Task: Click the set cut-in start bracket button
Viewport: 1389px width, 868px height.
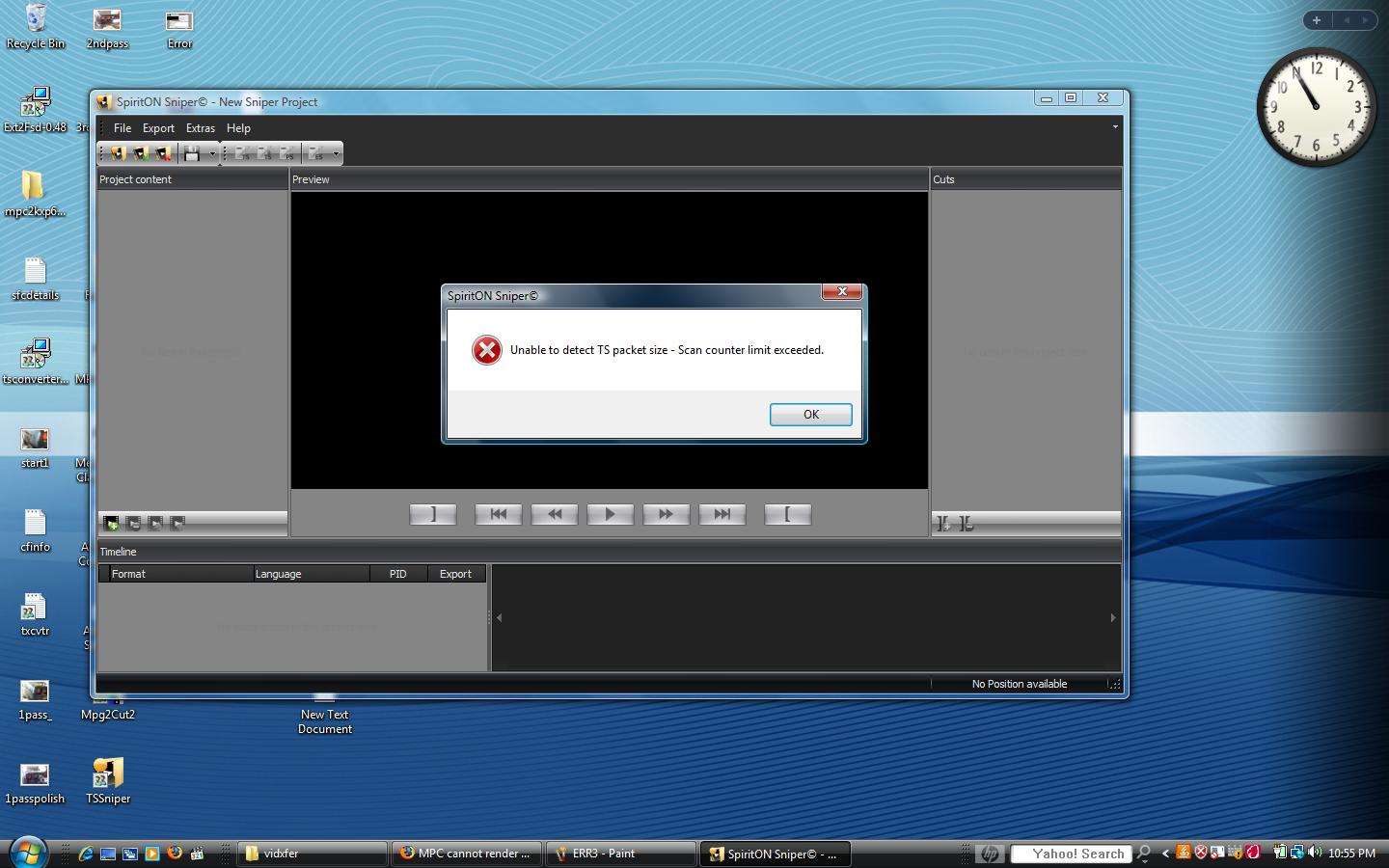Action: pyautogui.click(x=788, y=515)
